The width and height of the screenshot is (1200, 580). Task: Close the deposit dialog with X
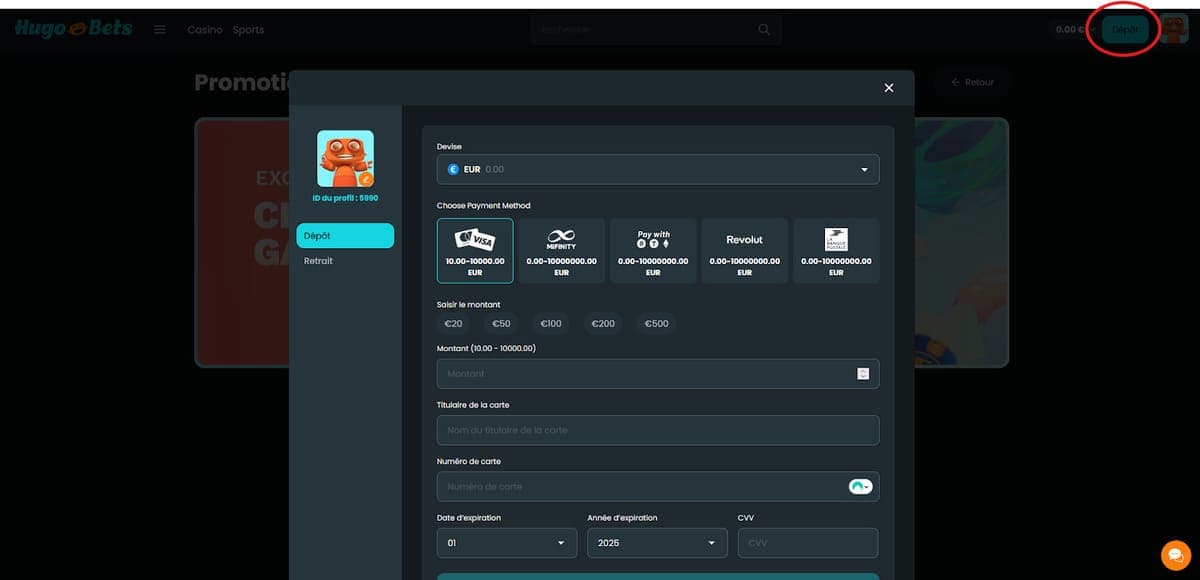click(x=889, y=88)
